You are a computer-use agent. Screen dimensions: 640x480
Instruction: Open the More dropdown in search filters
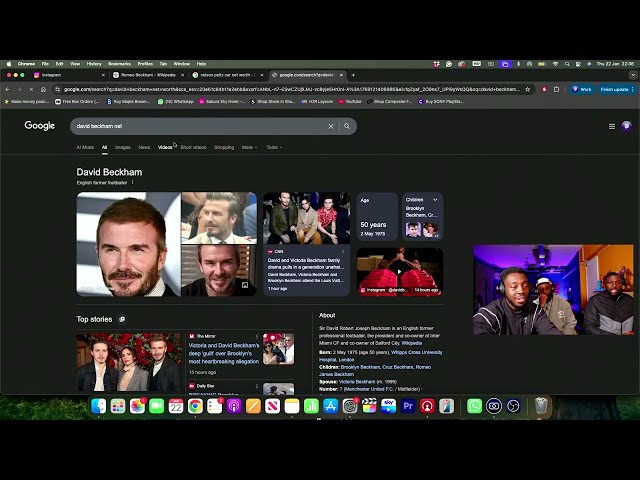click(x=249, y=147)
